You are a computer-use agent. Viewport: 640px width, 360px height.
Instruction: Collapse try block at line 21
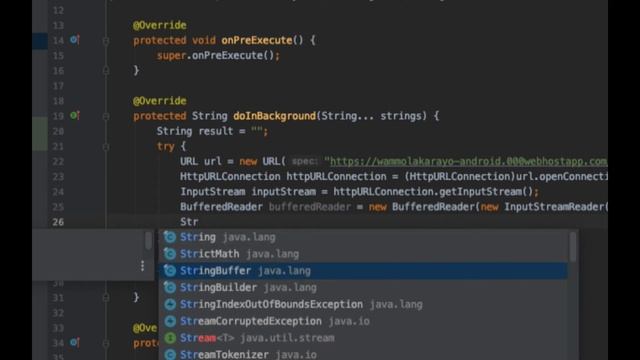pyautogui.click(x=106, y=147)
